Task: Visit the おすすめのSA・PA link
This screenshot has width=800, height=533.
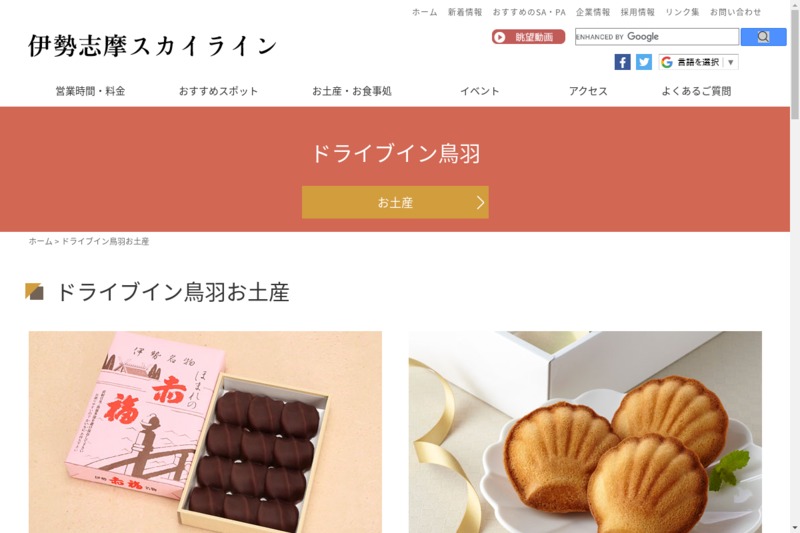Action: pos(529,12)
